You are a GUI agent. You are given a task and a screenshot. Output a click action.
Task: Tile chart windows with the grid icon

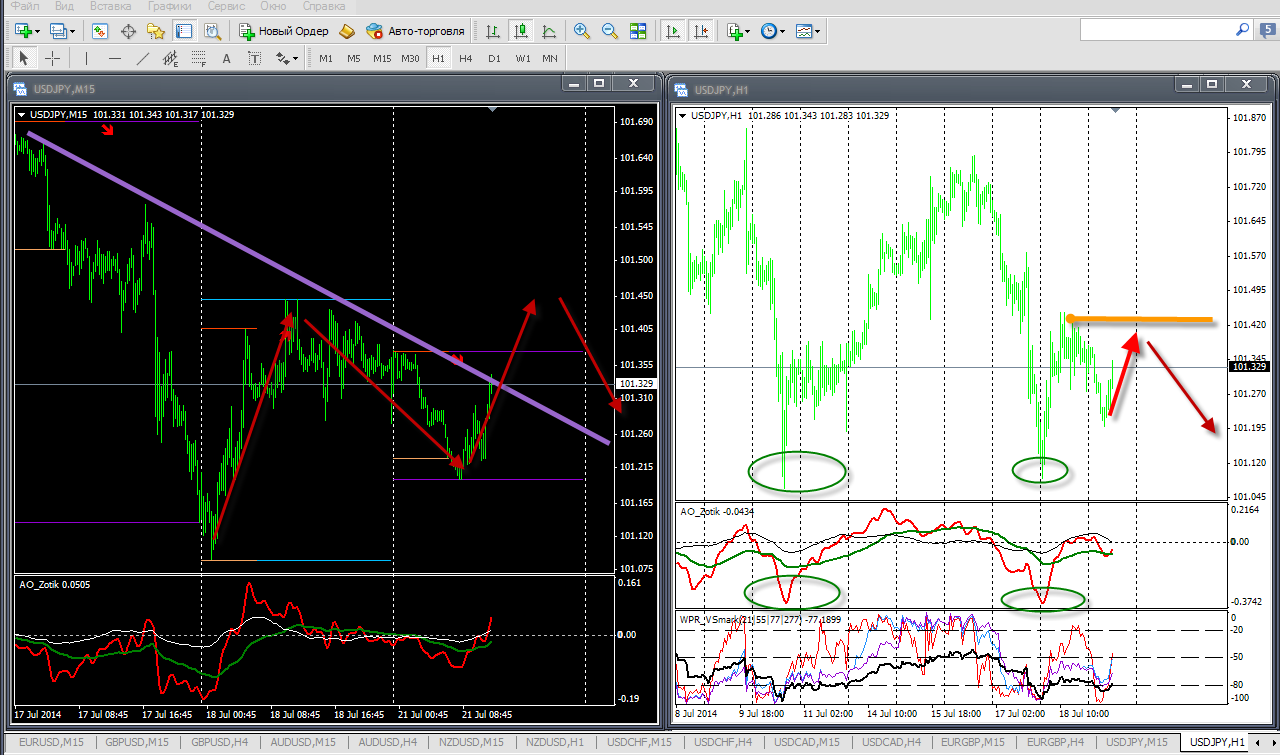point(638,31)
